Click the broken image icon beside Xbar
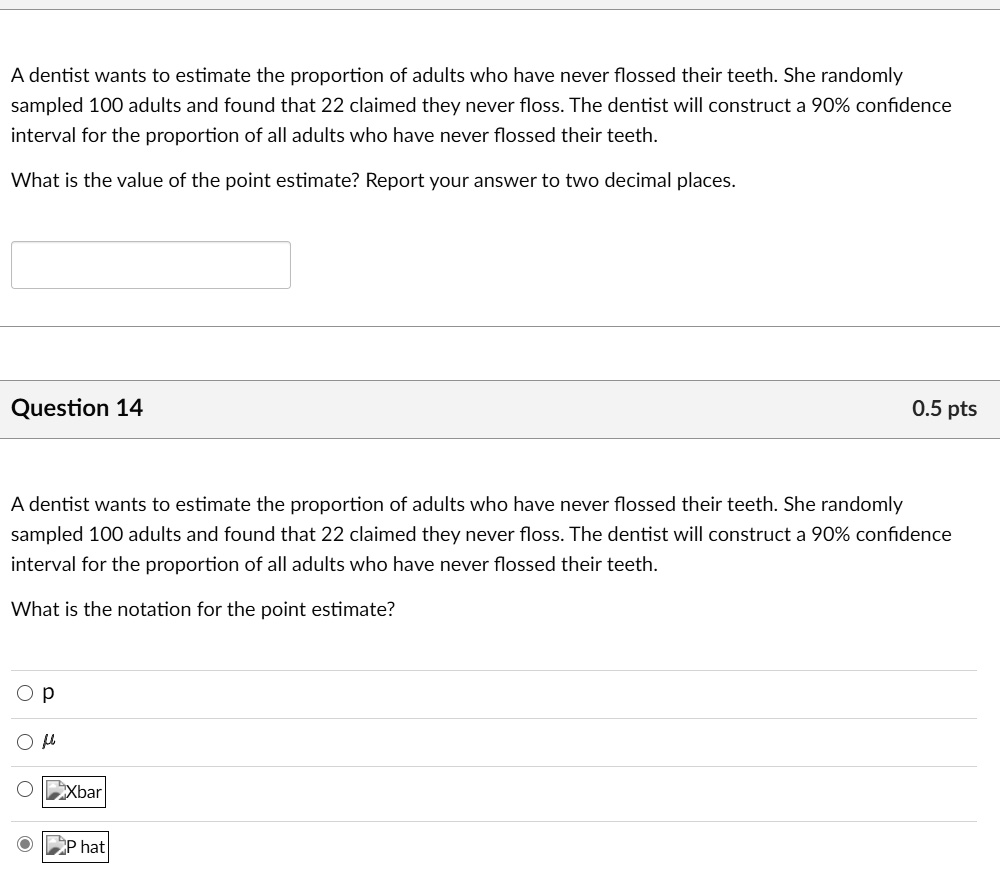The height and width of the screenshot is (883, 1000). pyautogui.click(x=56, y=792)
